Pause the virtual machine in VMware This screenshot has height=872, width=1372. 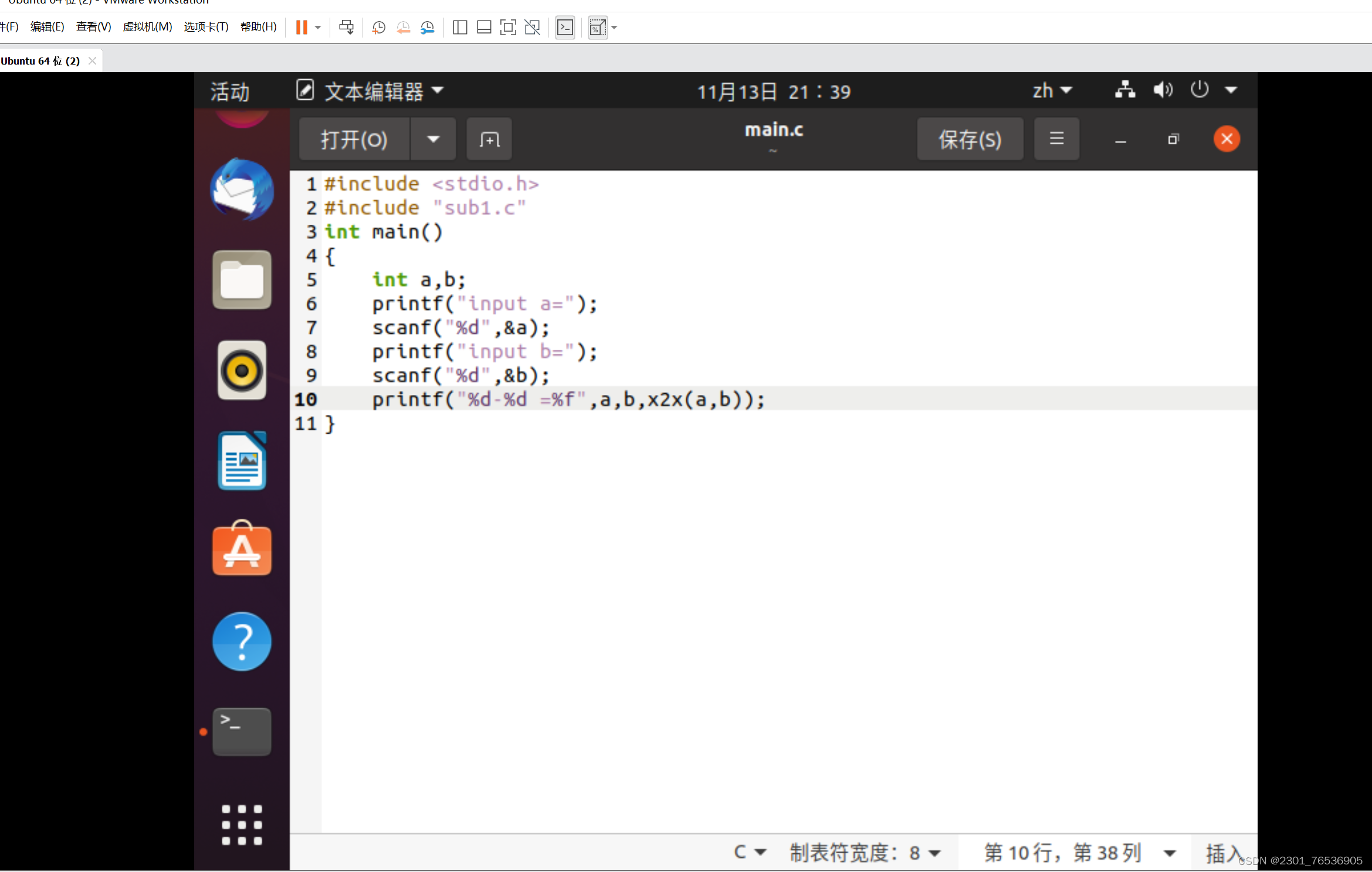coord(301,28)
